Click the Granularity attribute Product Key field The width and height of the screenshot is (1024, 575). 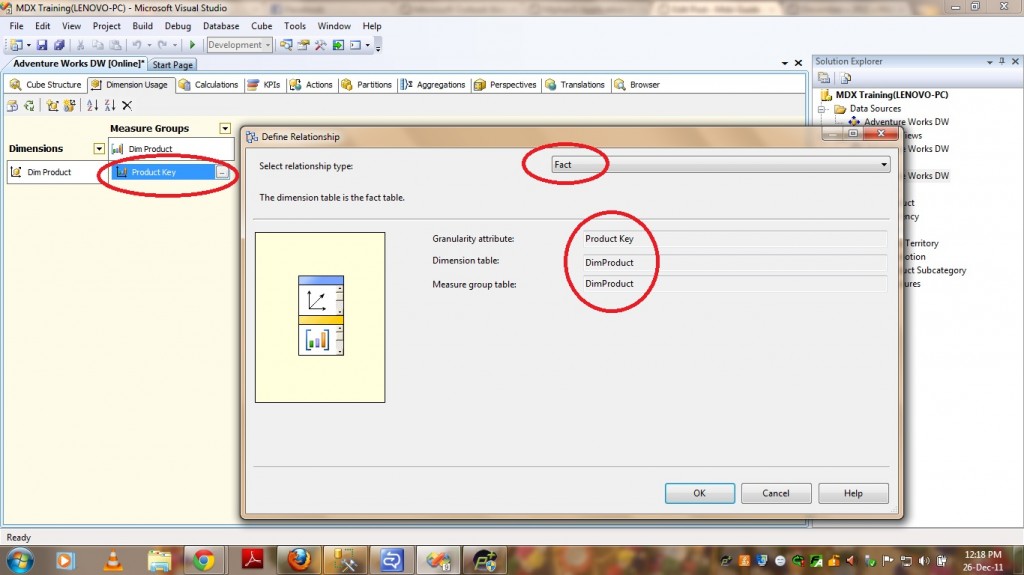pos(735,239)
